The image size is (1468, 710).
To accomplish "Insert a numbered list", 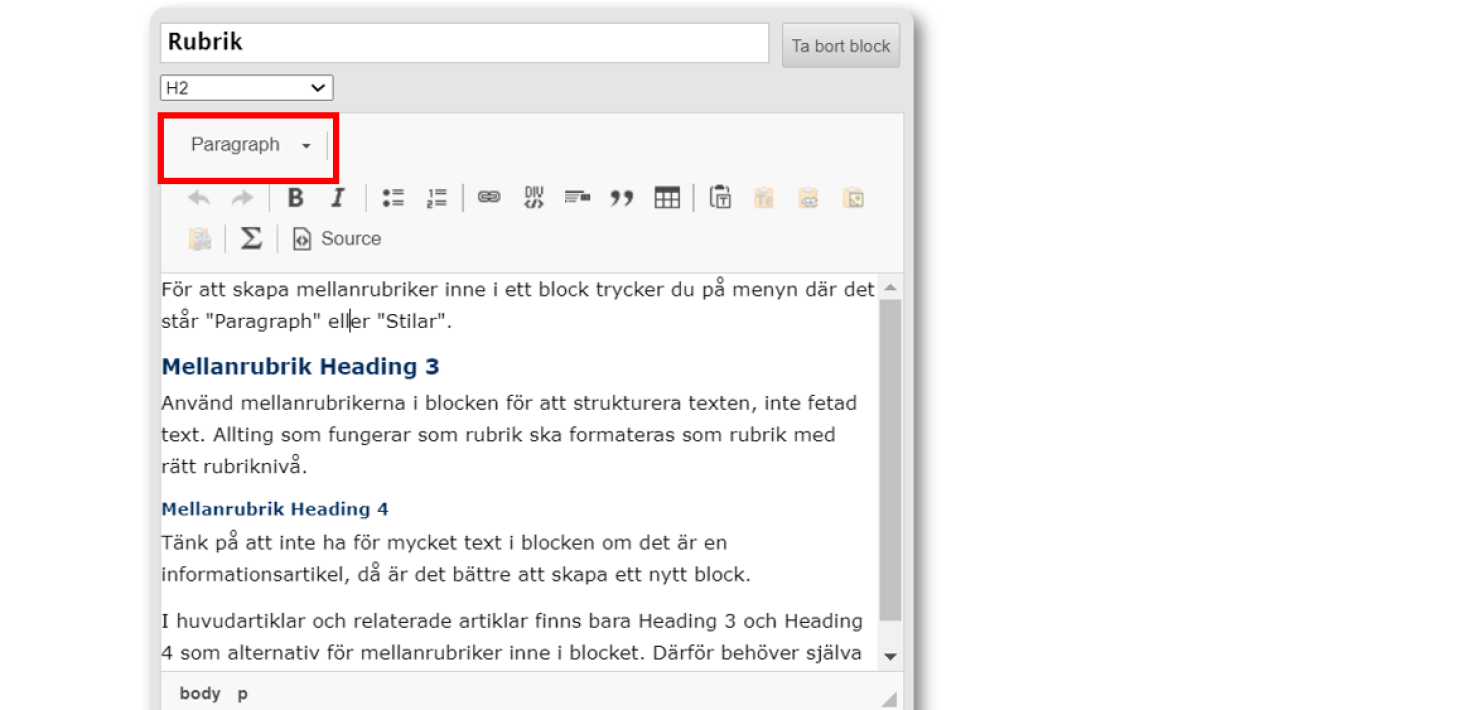I will click(436, 198).
